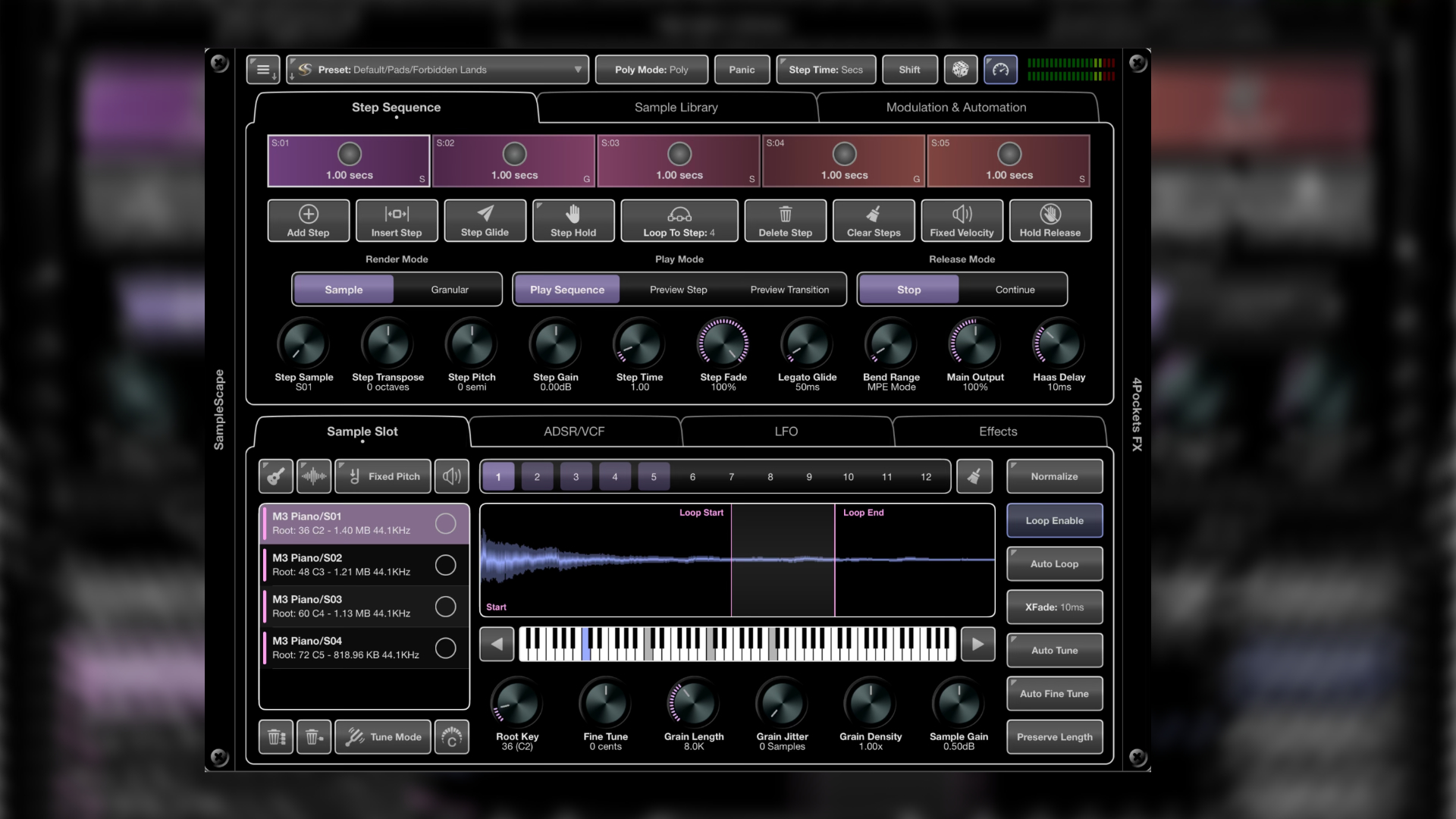
Task: Switch Render Mode to Granular
Action: pyautogui.click(x=449, y=289)
